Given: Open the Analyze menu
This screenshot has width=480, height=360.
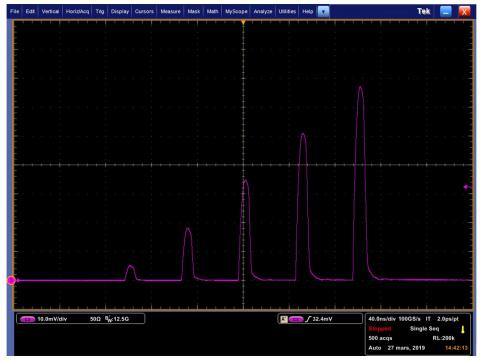Looking at the screenshot, I should pos(263,11).
